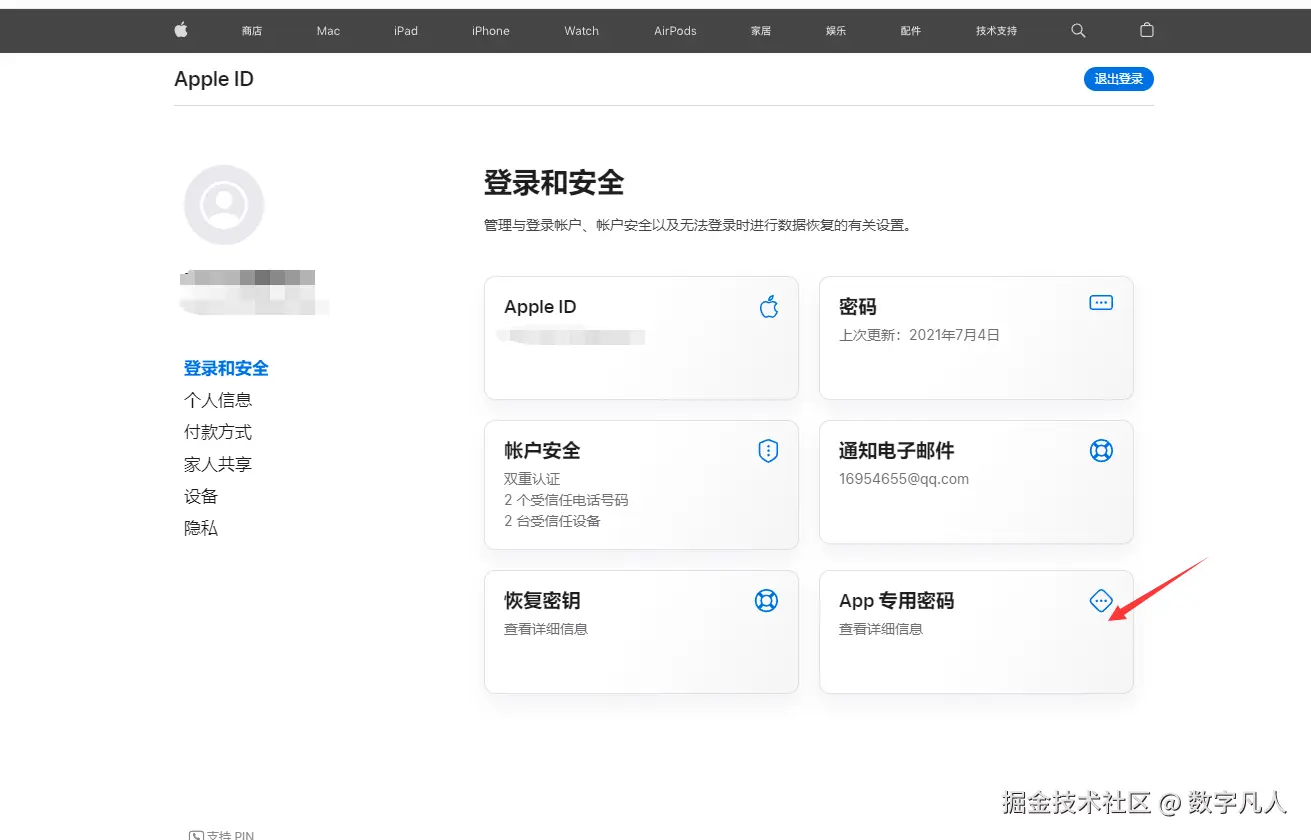Open AirPods in the top navigation
The height and width of the screenshot is (840, 1311).
point(675,31)
